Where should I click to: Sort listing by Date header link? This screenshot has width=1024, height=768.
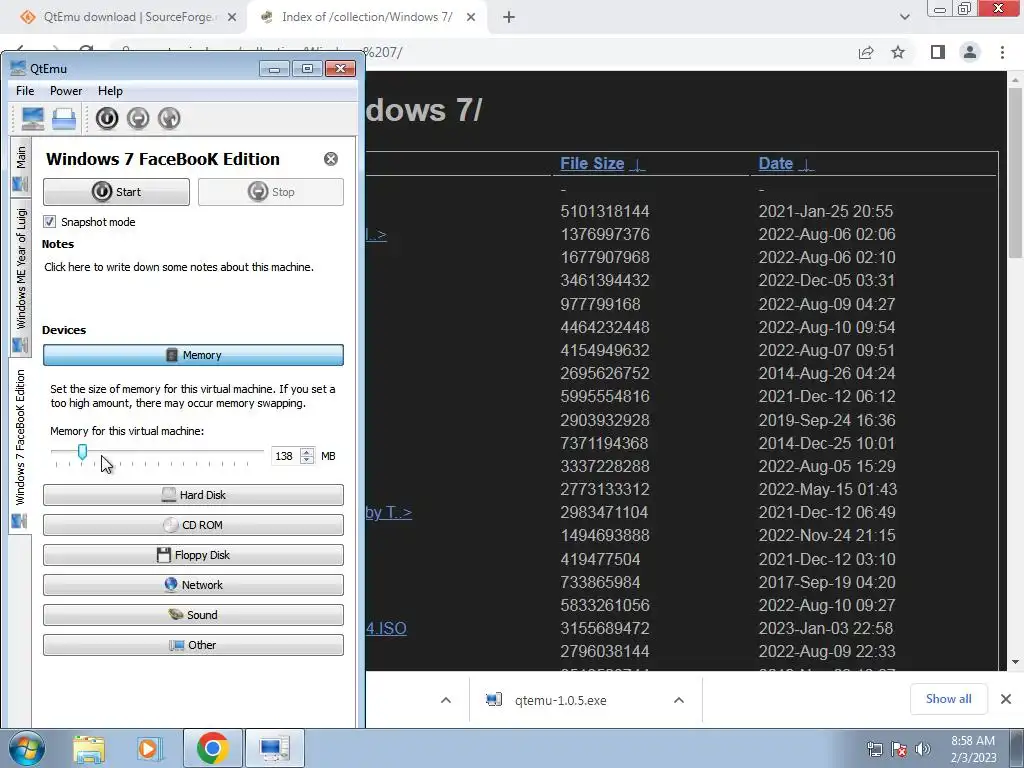(x=775, y=163)
